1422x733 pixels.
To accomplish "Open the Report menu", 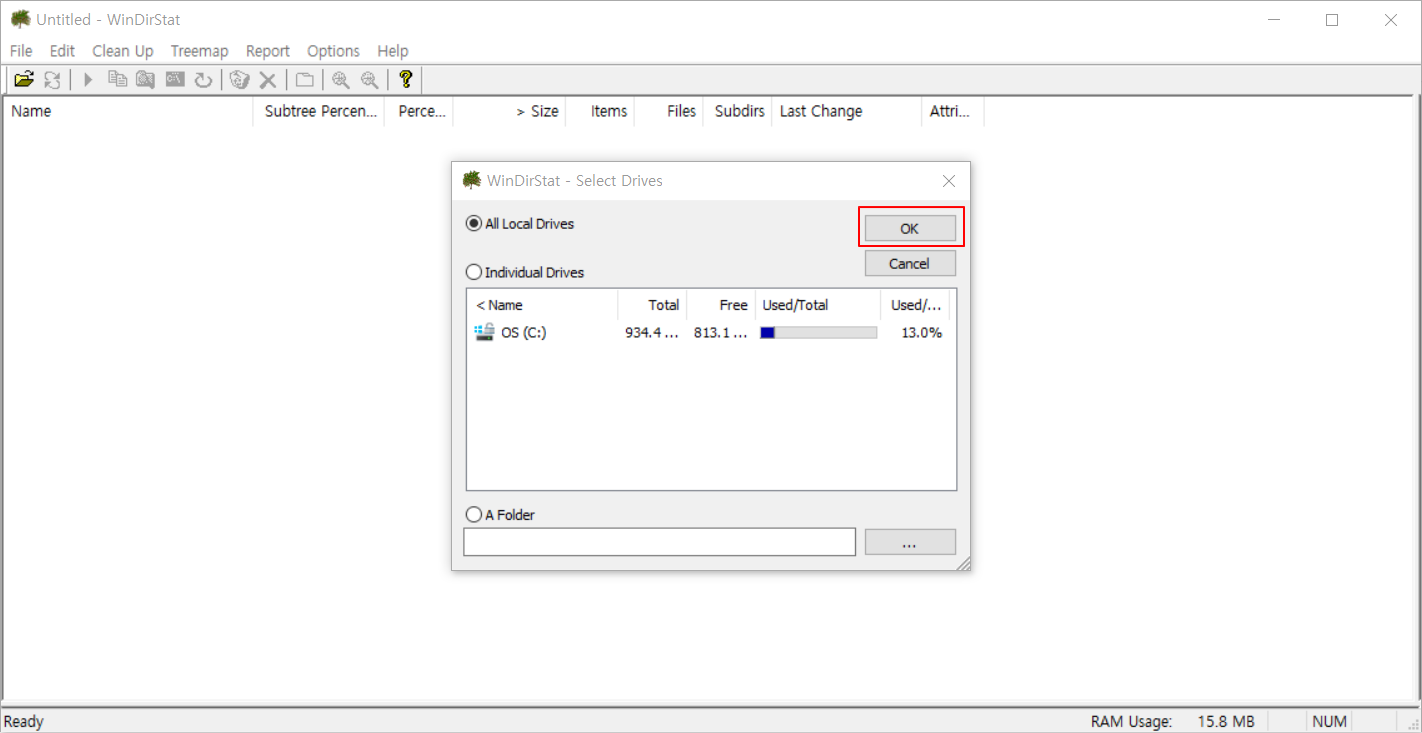I will (x=268, y=51).
